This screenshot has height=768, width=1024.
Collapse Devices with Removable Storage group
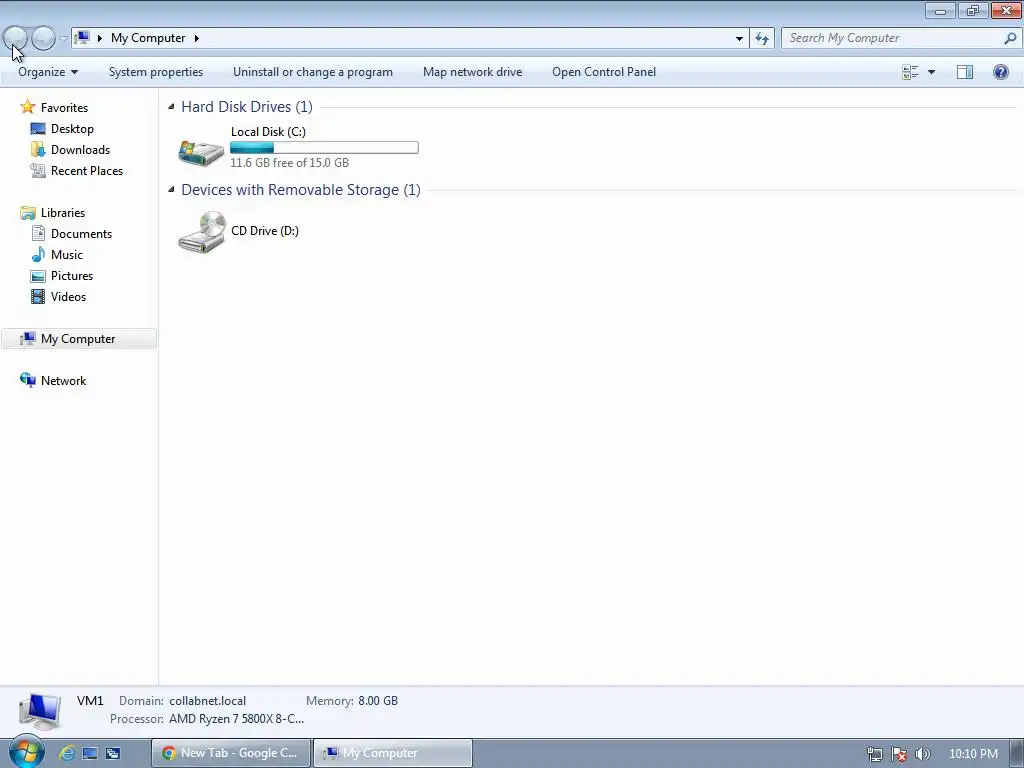click(x=171, y=189)
